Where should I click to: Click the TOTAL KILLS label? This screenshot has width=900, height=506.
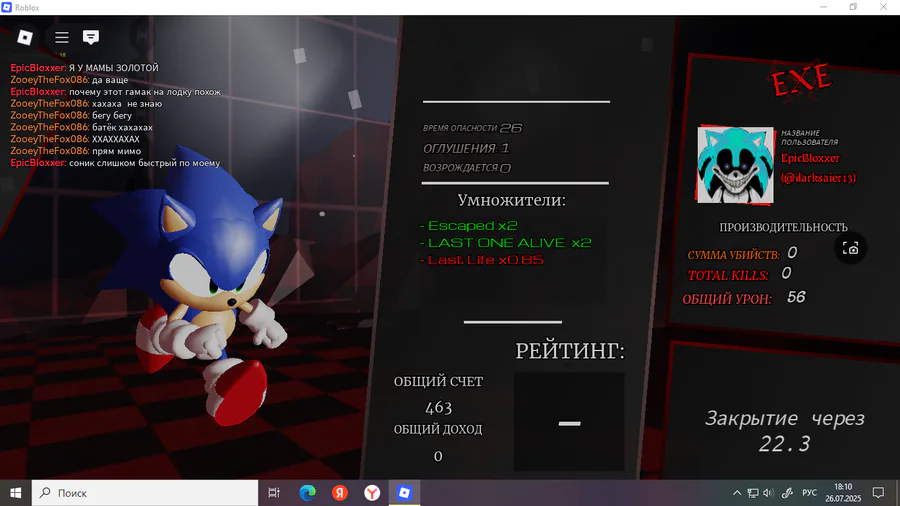[728, 275]
